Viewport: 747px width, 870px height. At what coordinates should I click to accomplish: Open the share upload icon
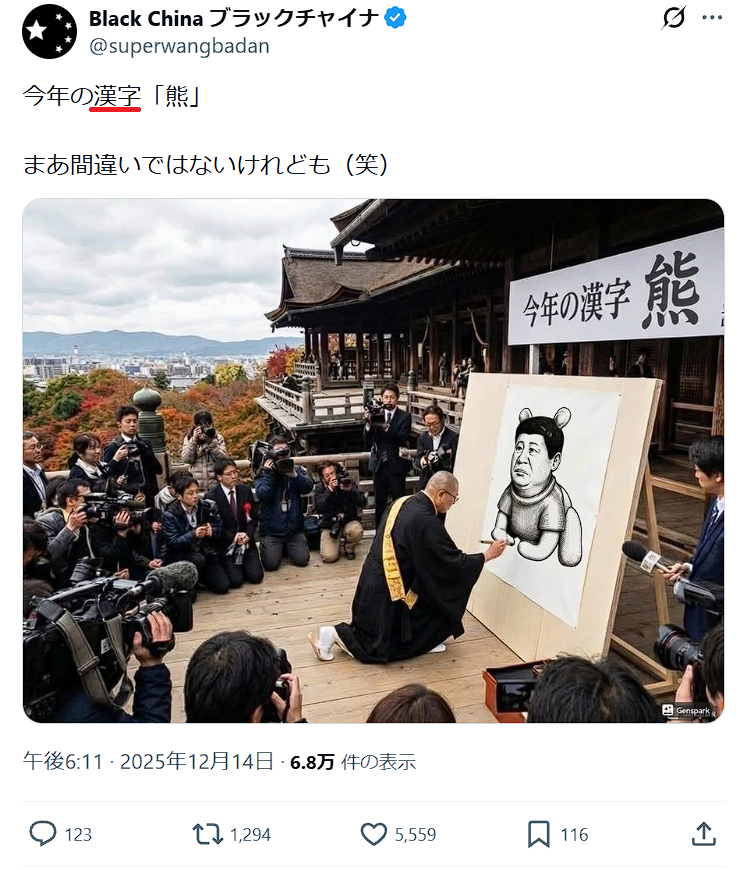point(703,833)
